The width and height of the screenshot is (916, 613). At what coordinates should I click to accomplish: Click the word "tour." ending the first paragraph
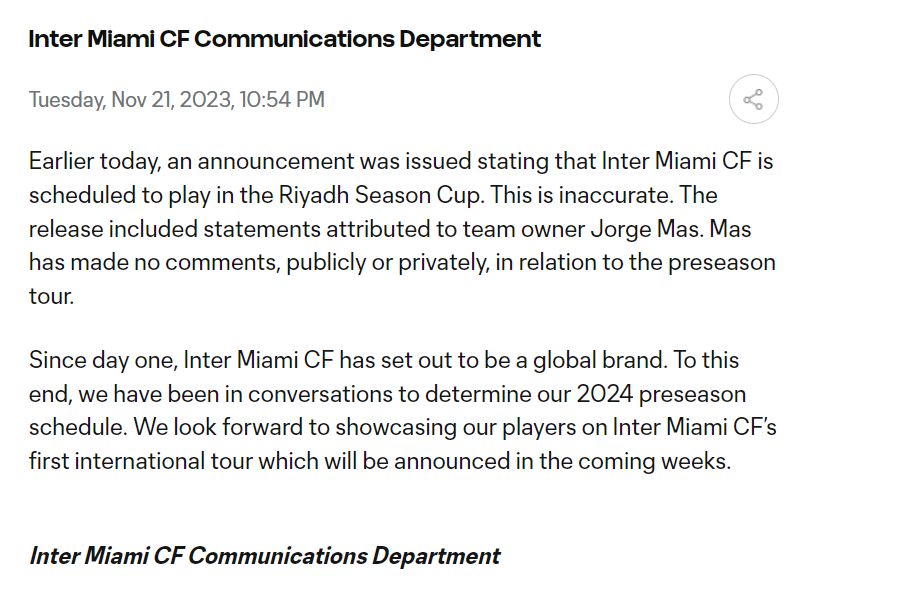pos(51,297)
